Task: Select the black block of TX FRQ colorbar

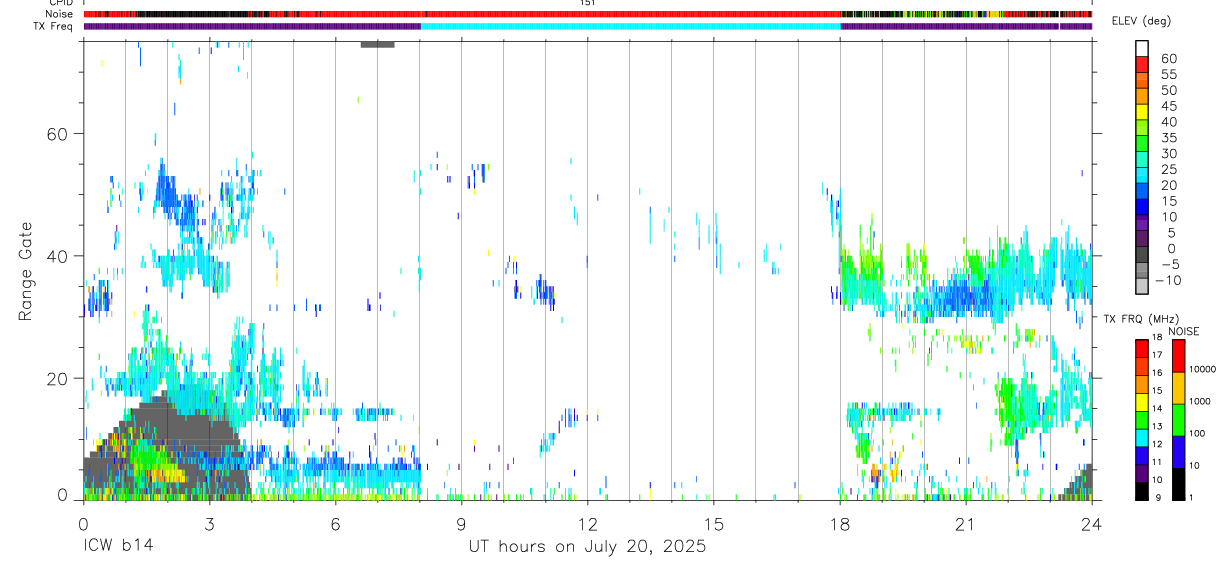Action: (1142, 491)
